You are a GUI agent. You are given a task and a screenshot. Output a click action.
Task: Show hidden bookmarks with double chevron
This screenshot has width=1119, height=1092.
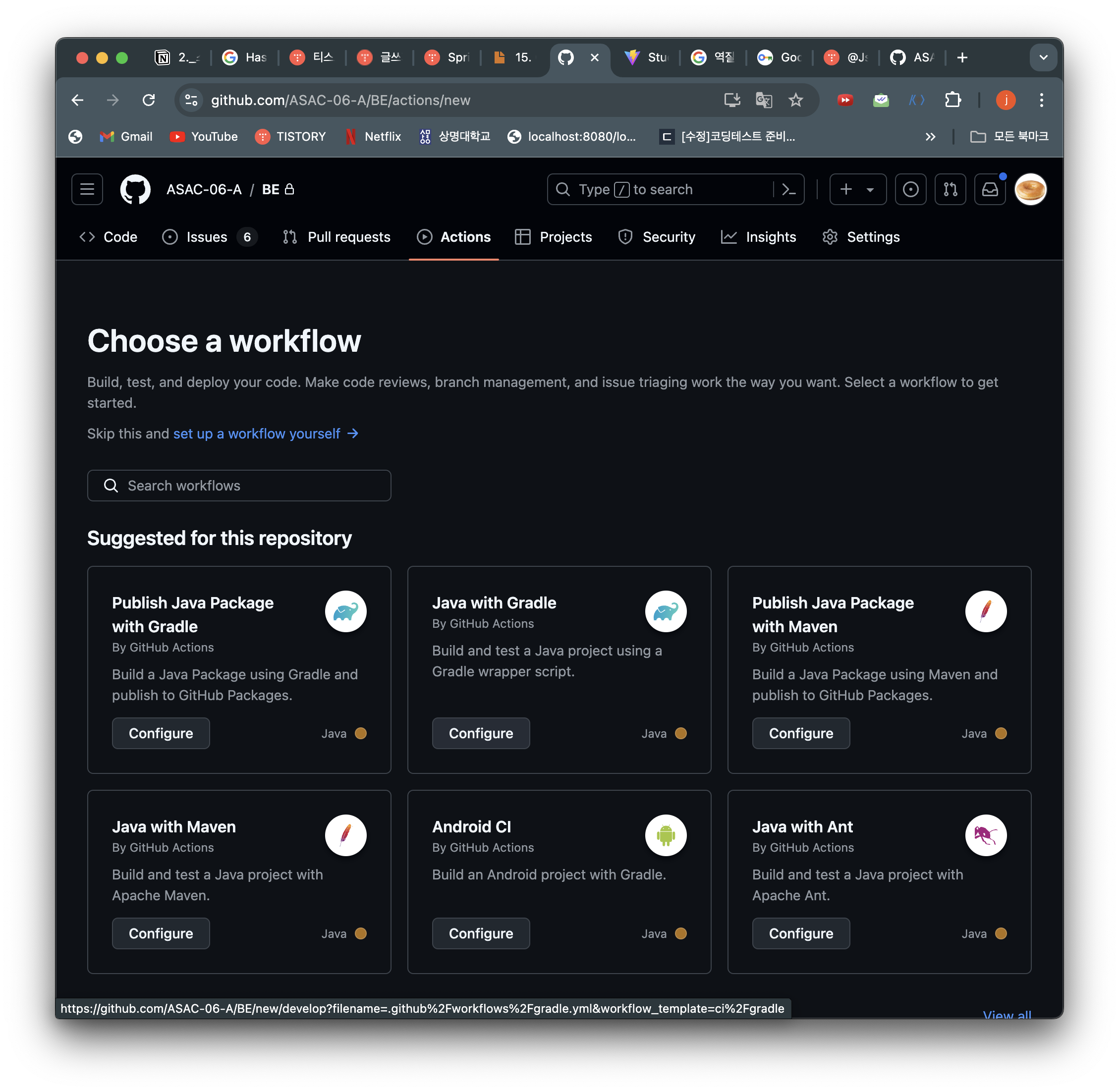pos(930,137)
